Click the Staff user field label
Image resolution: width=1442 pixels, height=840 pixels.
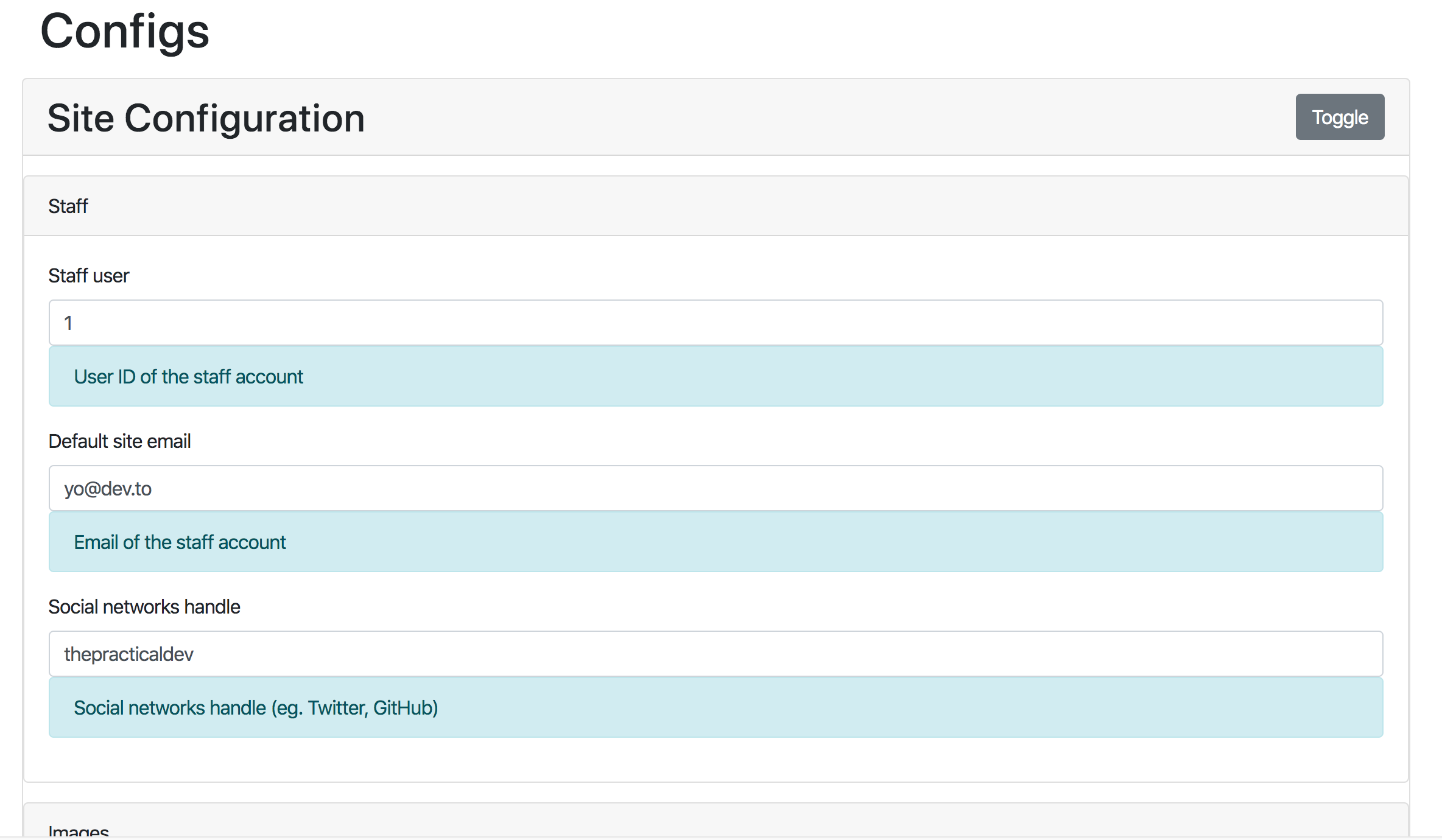point(88,275)
